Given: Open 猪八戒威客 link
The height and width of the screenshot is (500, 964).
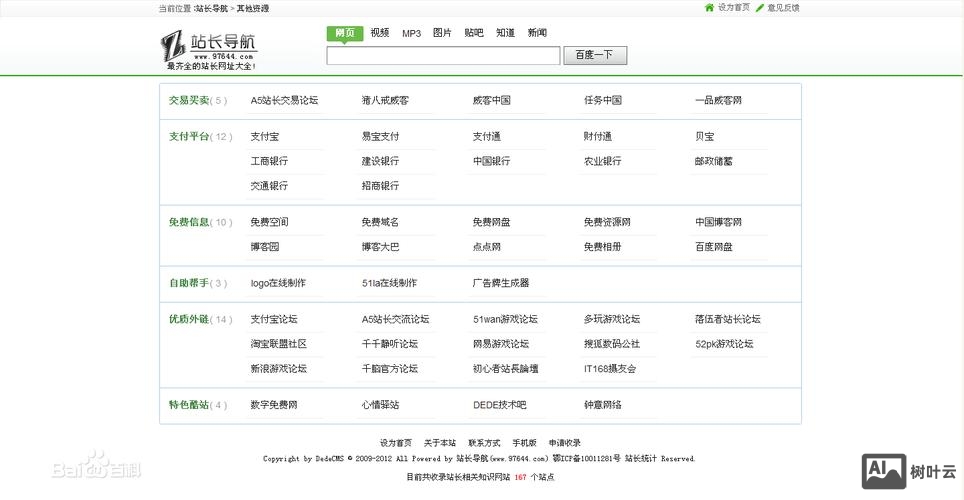Looking at the screenshot, I should point(385,100).
